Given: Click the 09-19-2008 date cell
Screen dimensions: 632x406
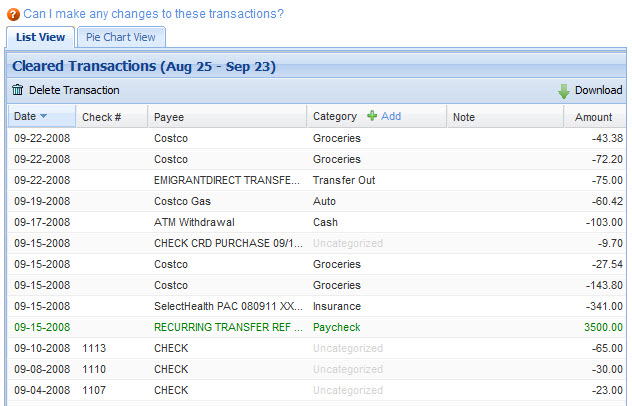Looking at the screenshot, I should (42, 201).
